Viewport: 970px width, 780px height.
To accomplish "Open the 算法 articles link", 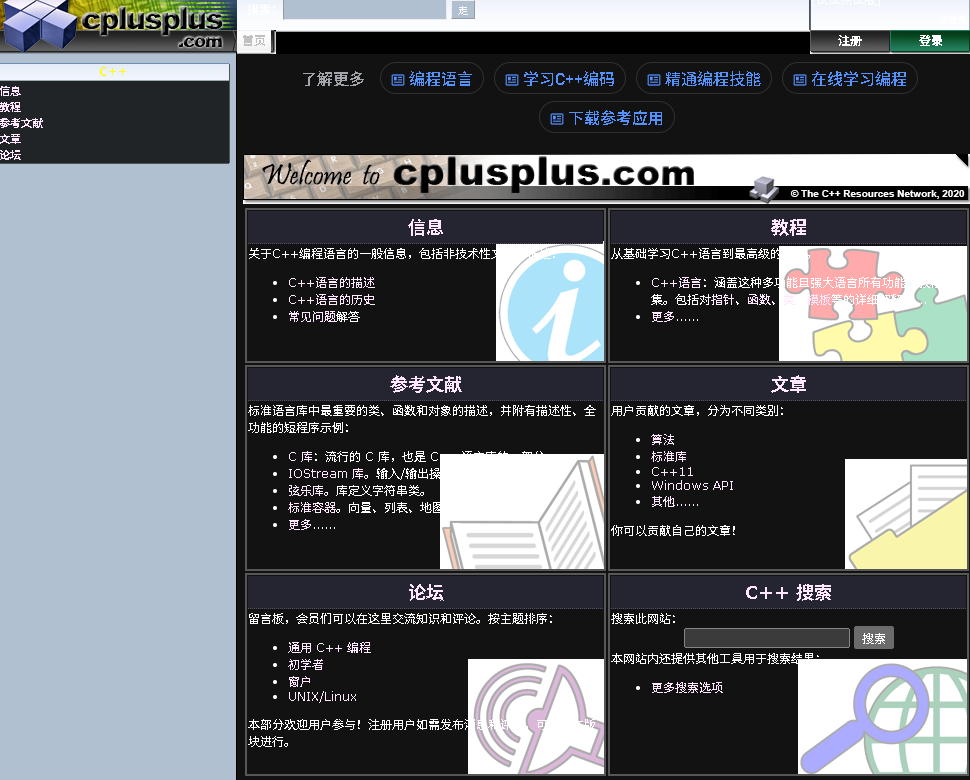I will click(x=663, y=440).
